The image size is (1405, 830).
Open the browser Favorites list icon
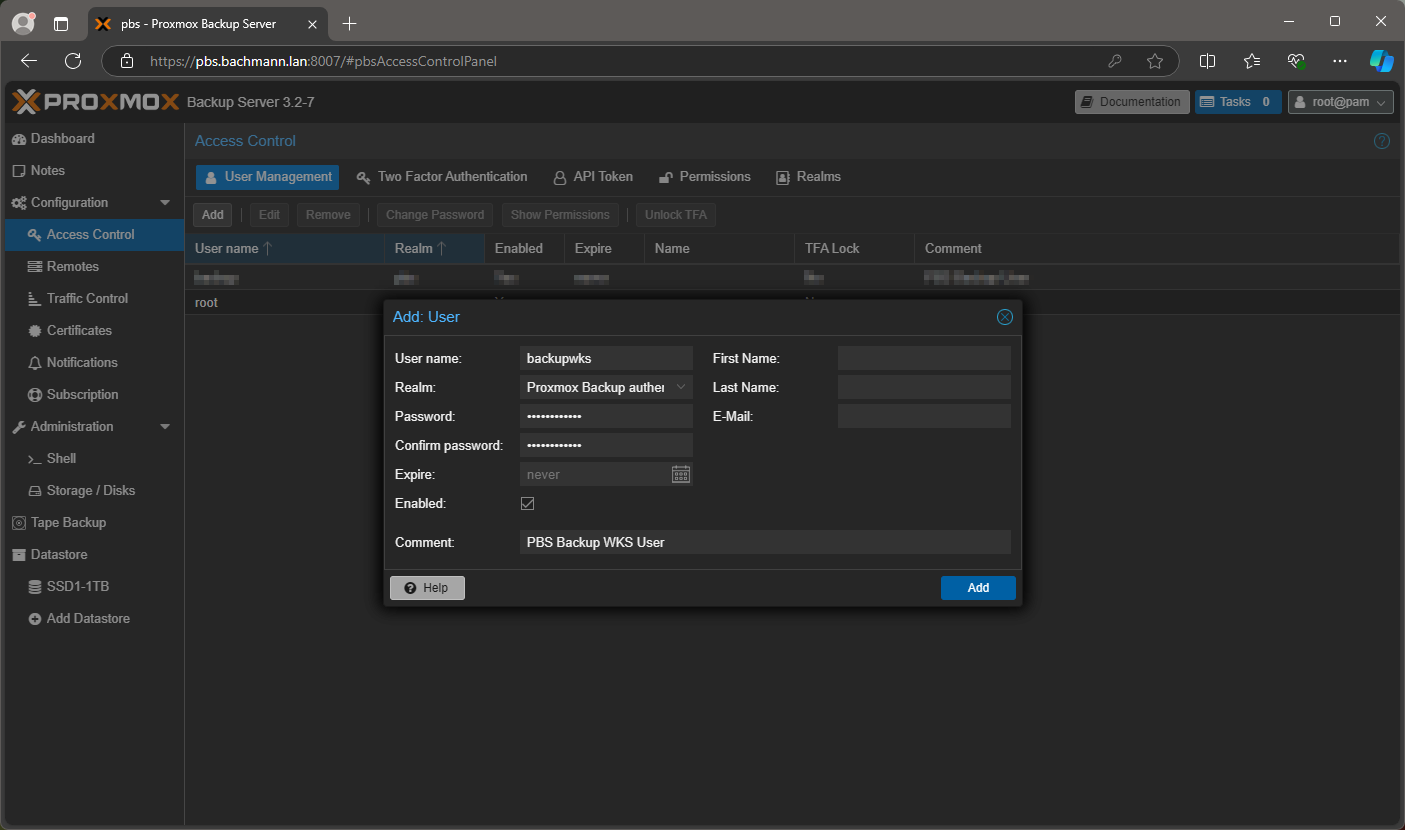tap(1251, 61)
